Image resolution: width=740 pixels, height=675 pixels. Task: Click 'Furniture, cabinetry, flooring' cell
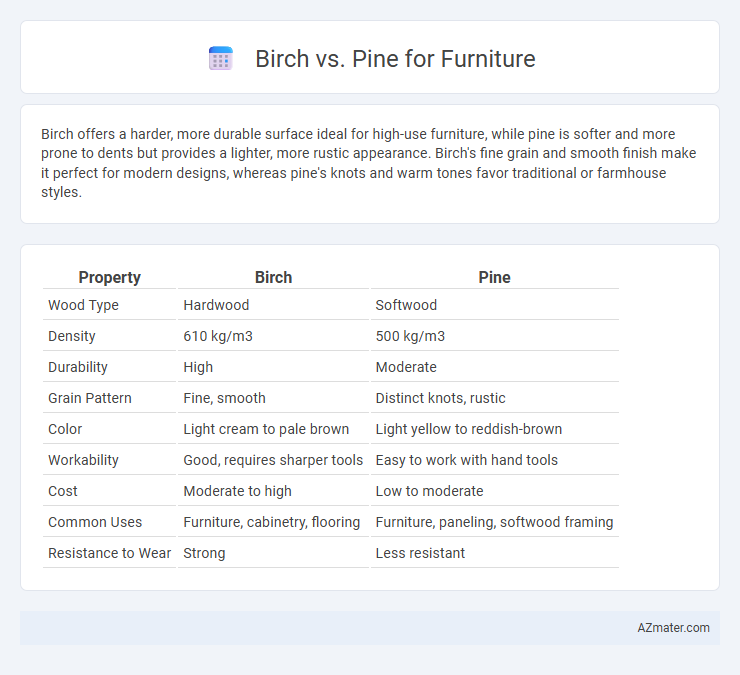click(x=272, y=522)
